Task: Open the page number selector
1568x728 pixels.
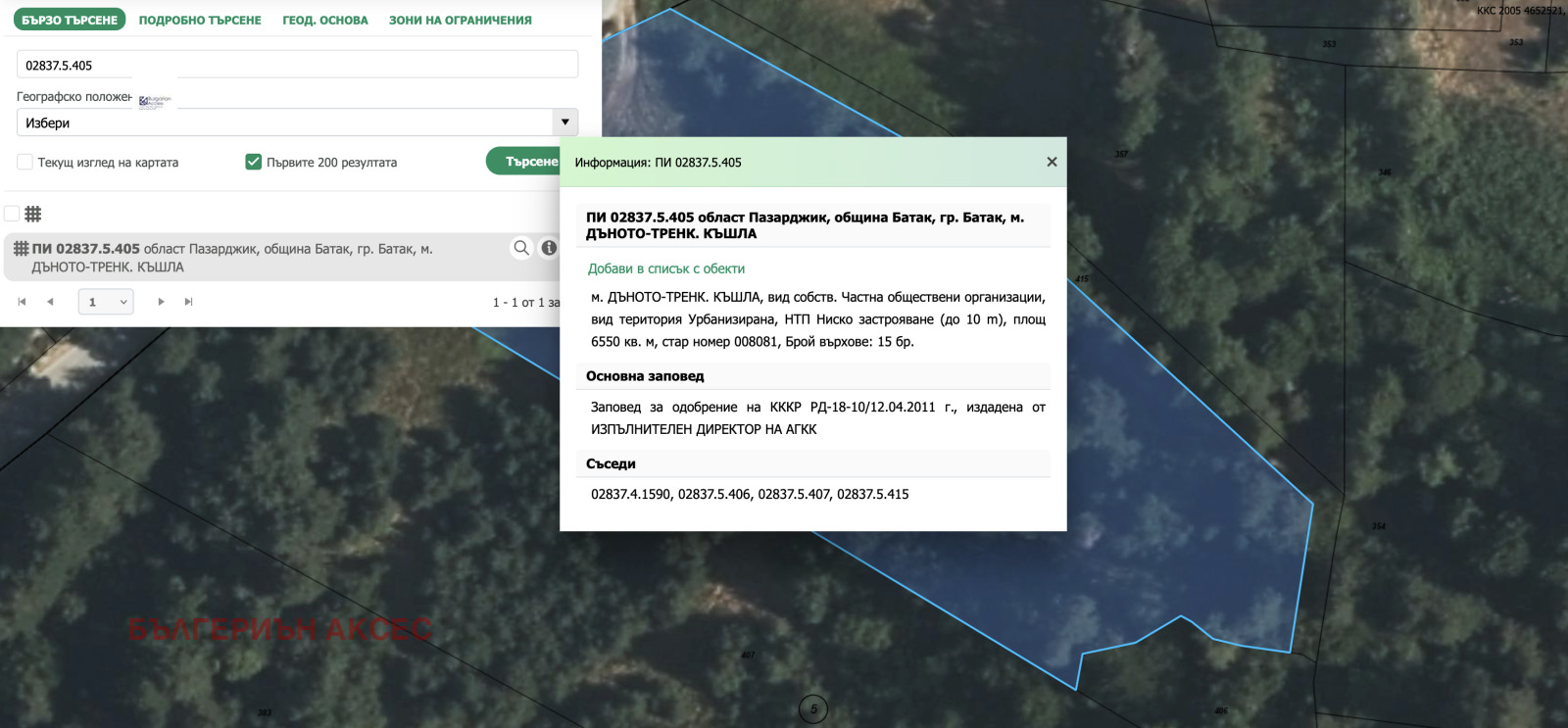Action: pyautogui.click(x=106, y=302)
